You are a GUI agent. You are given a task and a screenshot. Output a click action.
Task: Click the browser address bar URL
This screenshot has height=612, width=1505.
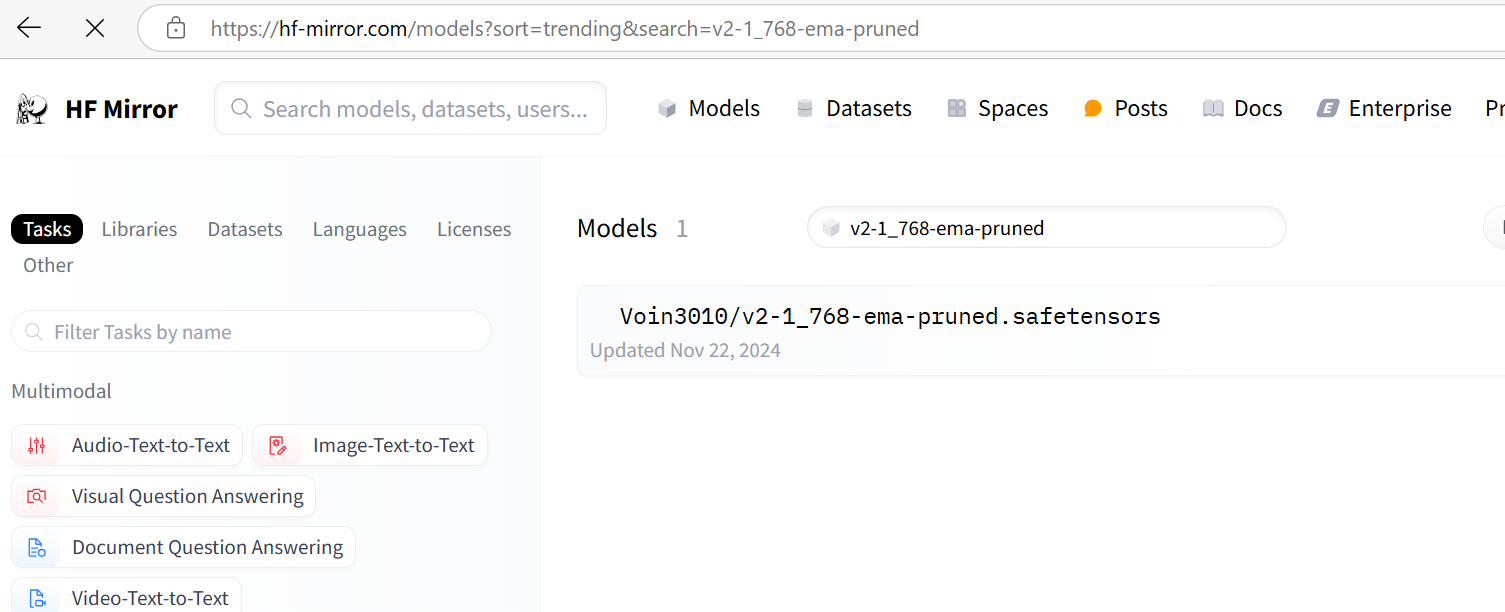coord(565,28)
